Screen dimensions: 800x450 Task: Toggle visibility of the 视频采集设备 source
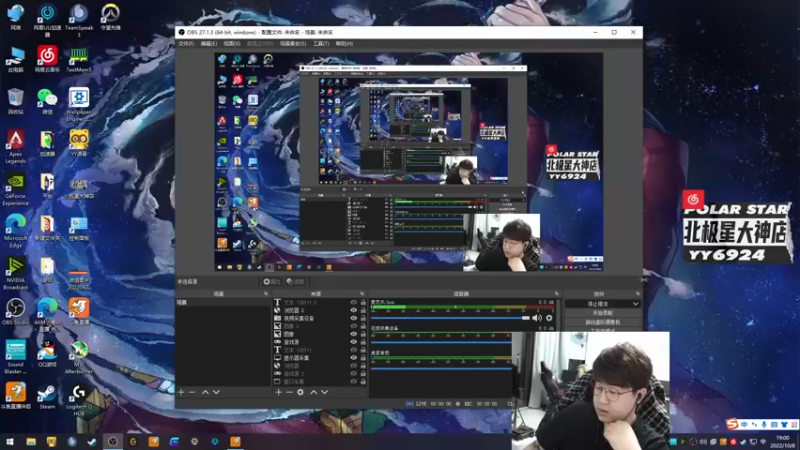pyautogui.click(x=354, y=318)
